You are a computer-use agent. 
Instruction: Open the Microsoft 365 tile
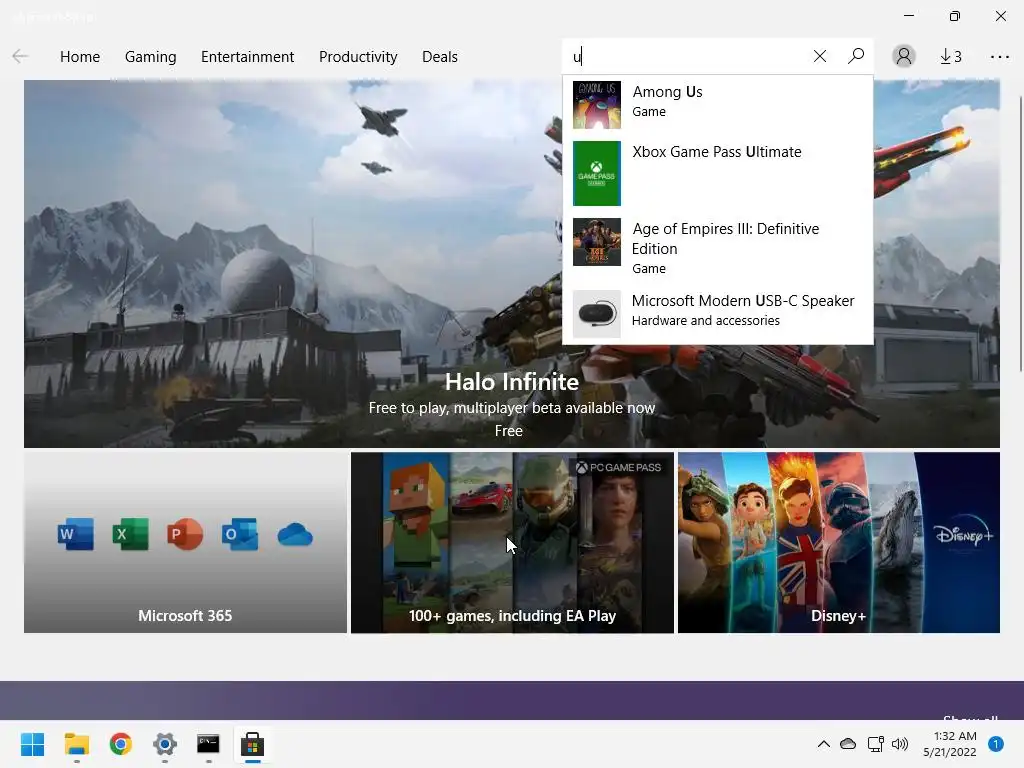(x=185, y=542)
